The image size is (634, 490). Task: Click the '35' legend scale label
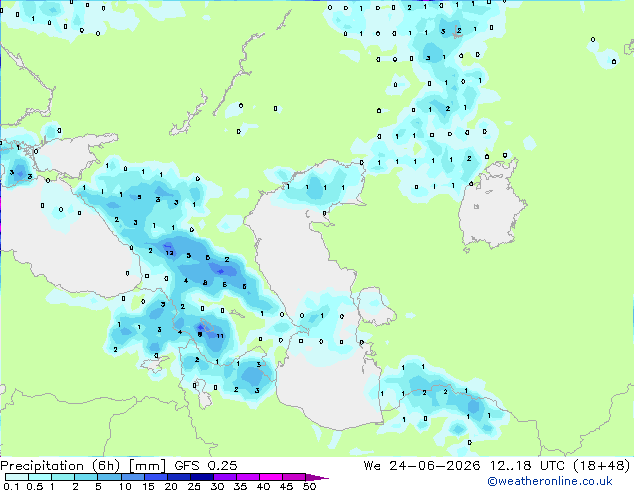point(240,486)
